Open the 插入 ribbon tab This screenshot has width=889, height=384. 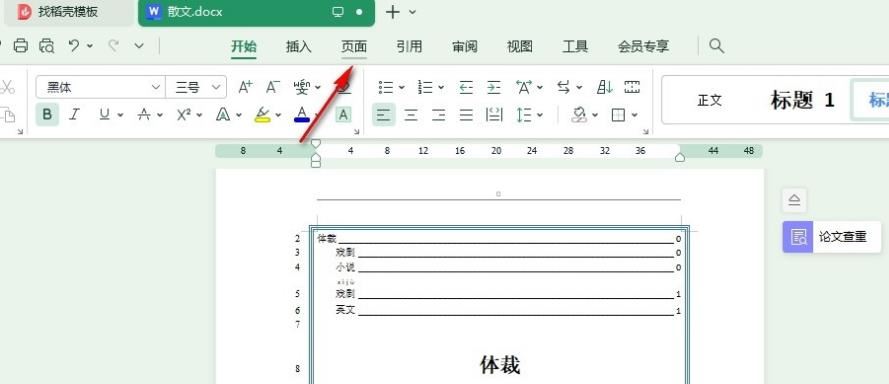(x=299, y=46)
